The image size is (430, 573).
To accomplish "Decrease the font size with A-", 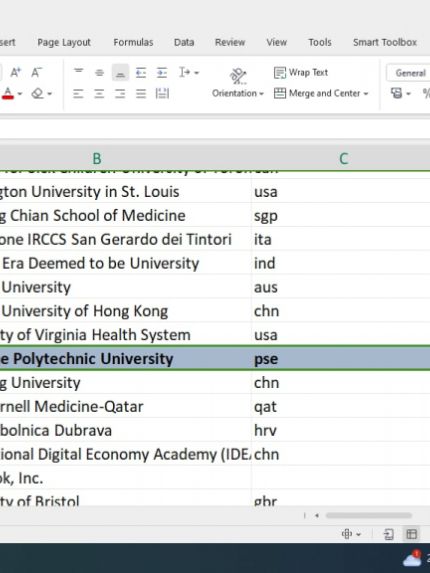I will click(x=36, y=72).
